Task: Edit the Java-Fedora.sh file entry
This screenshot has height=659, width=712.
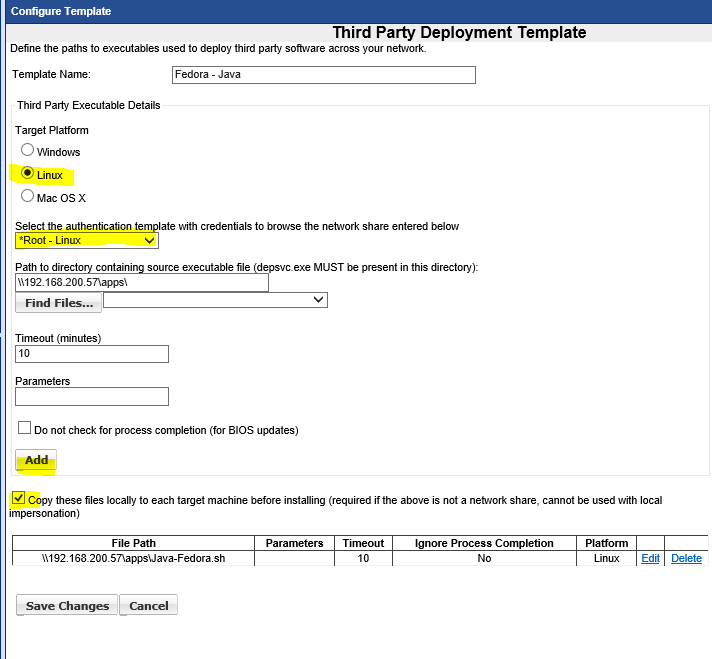Action: pyautogui.click(x=650, y=558)
